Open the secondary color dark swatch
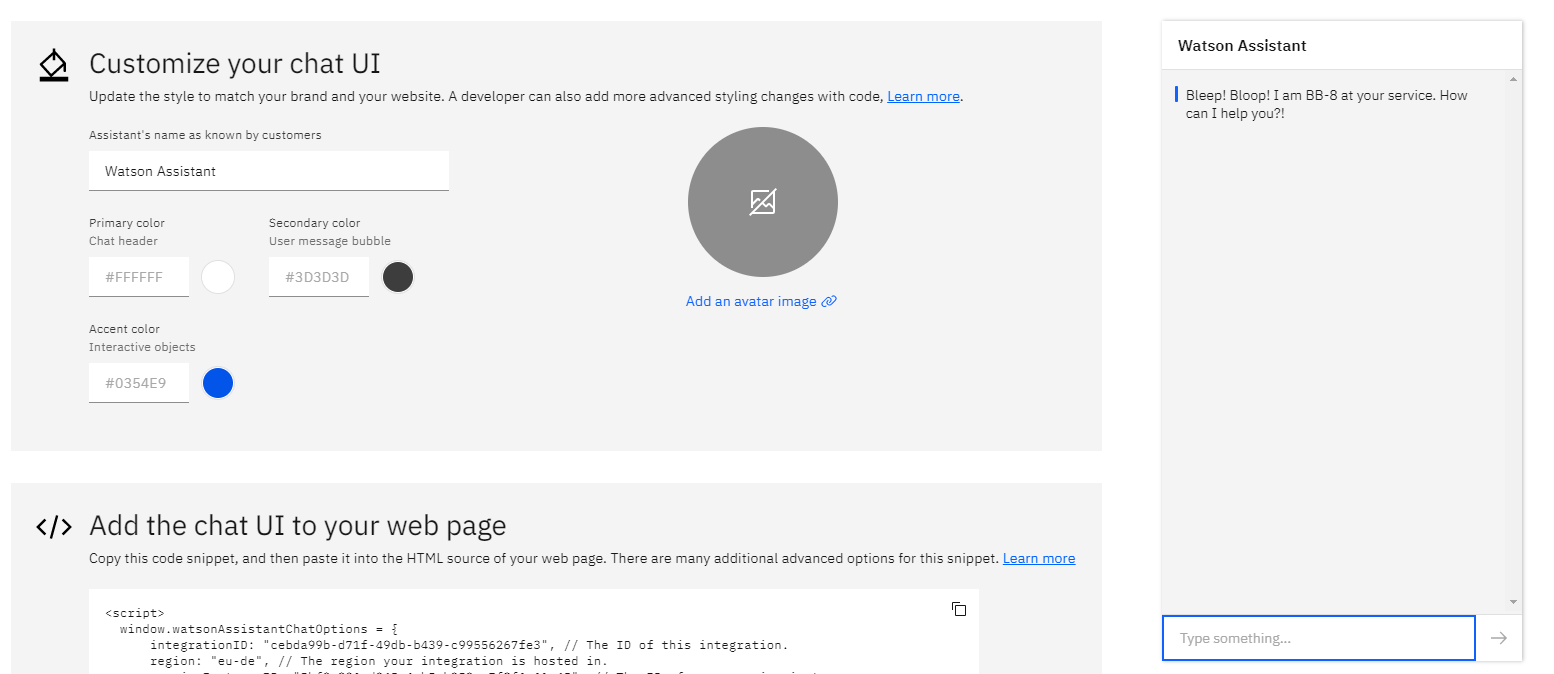The height and width of the screenshot is (674, 1554). pyautogui.click(x=398, y=277)
